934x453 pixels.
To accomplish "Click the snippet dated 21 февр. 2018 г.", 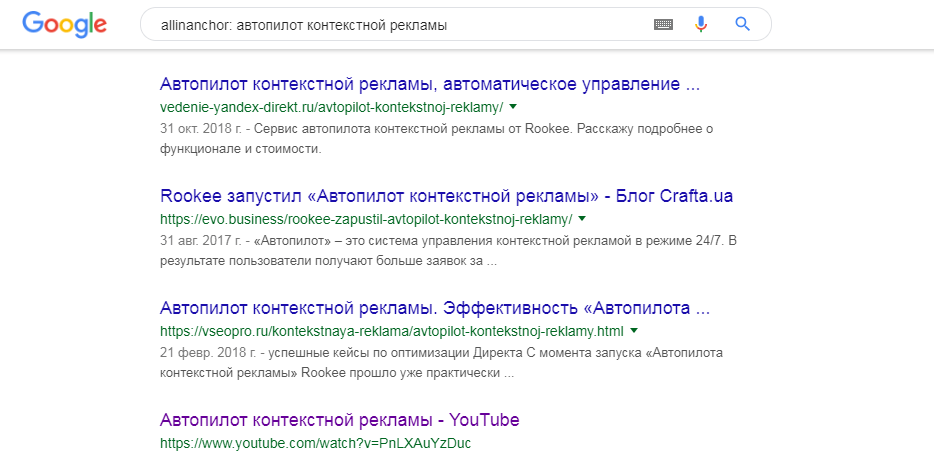I will (441, 363).
